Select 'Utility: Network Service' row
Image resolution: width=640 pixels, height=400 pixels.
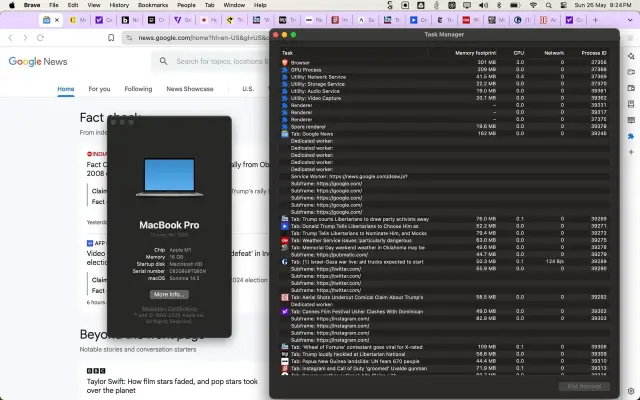coord(444,77)
